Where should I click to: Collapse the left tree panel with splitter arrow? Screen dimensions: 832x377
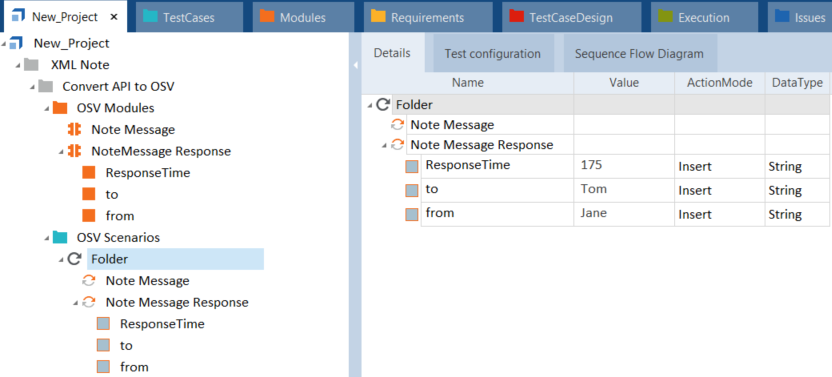pyautogui.click(x=356, y=65)
